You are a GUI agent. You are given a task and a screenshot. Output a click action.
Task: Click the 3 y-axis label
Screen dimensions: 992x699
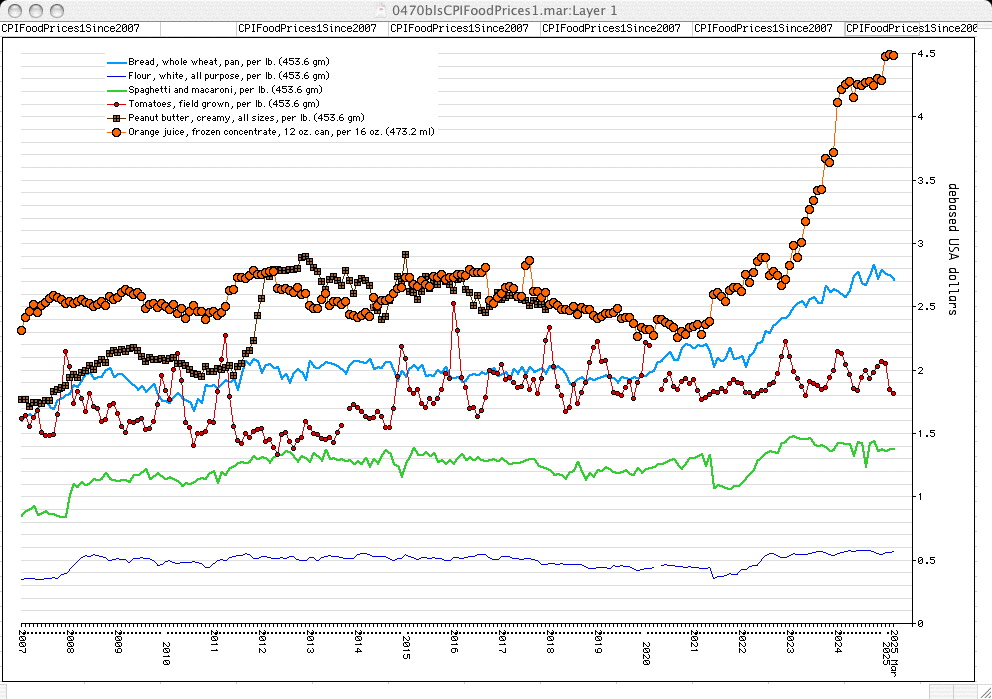pos(921,244)
